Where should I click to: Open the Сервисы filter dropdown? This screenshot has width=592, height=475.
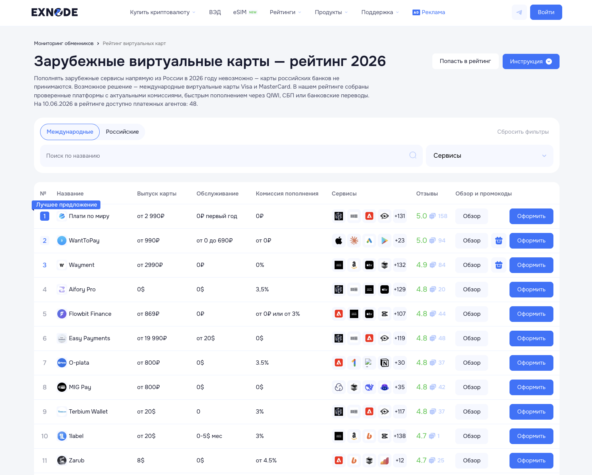pyautogui.click(x=489, y=156)
